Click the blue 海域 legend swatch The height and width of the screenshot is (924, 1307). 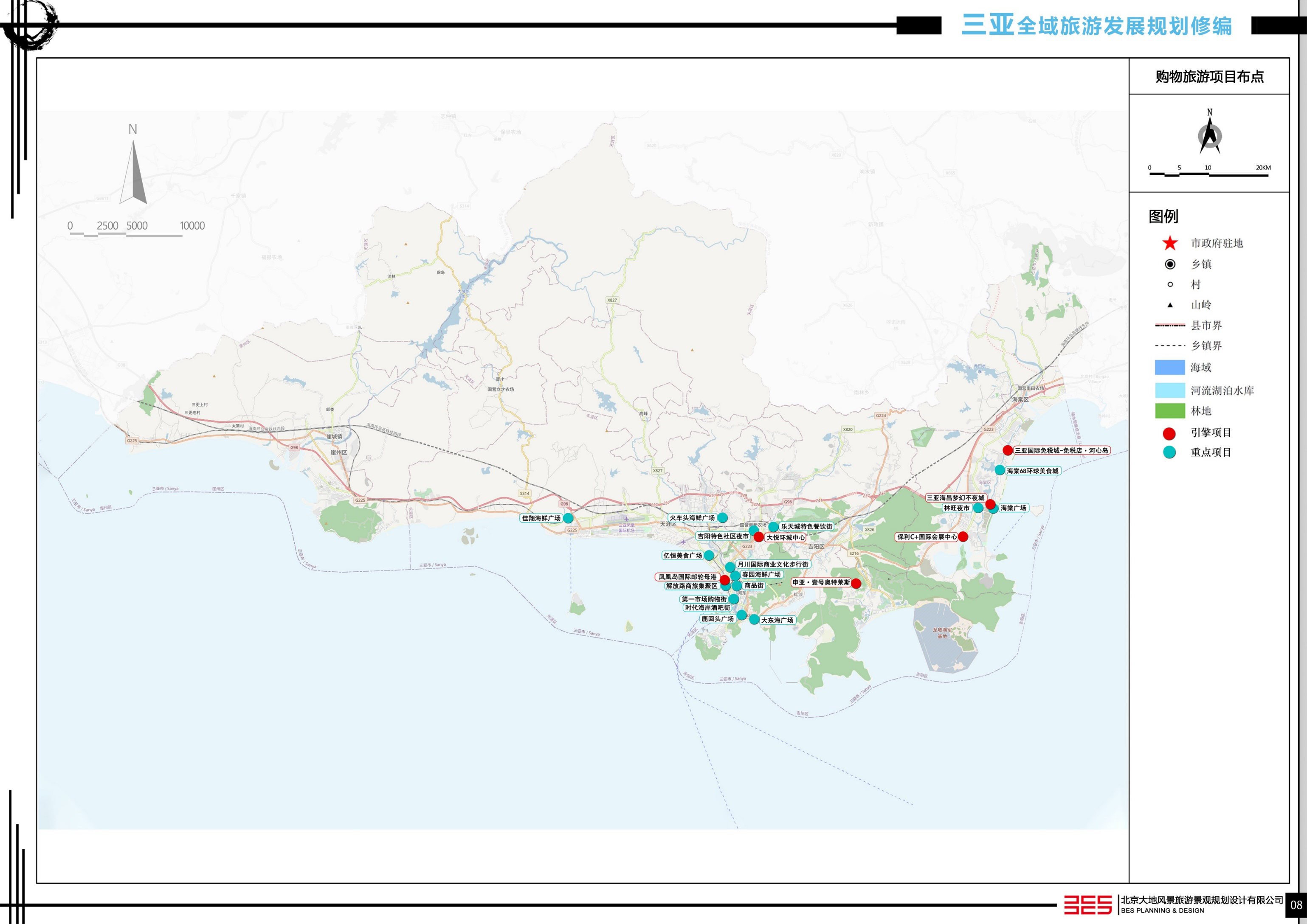[1169, 368]
